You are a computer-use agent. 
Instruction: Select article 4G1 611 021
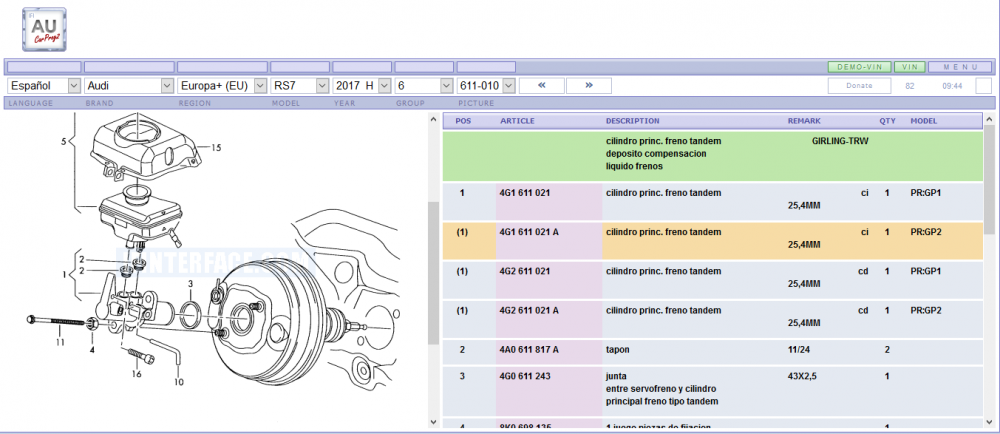click(x=527, y=193)
